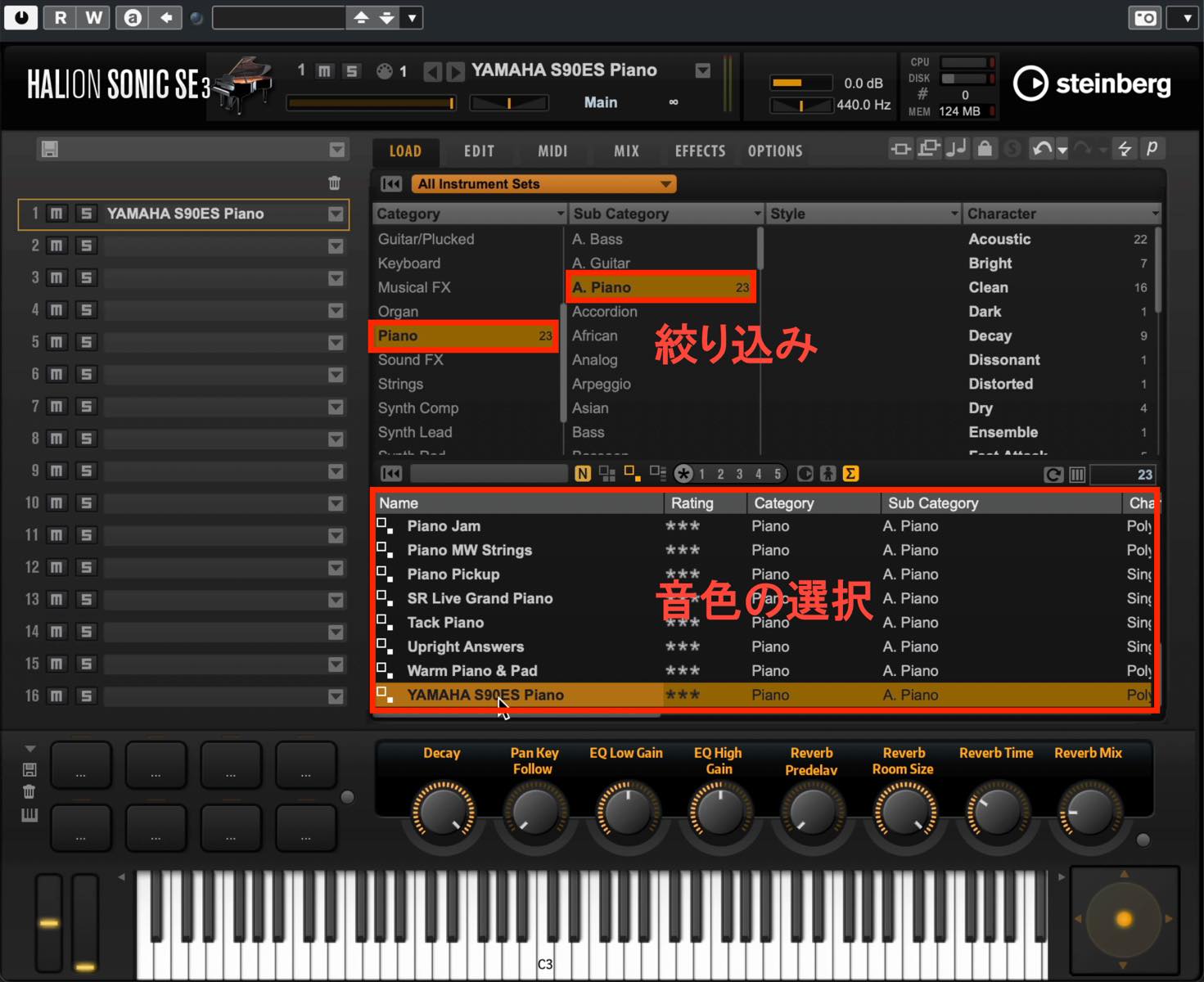Open the Sub Category column header dropdown
1204x982 pixels.
757,214
